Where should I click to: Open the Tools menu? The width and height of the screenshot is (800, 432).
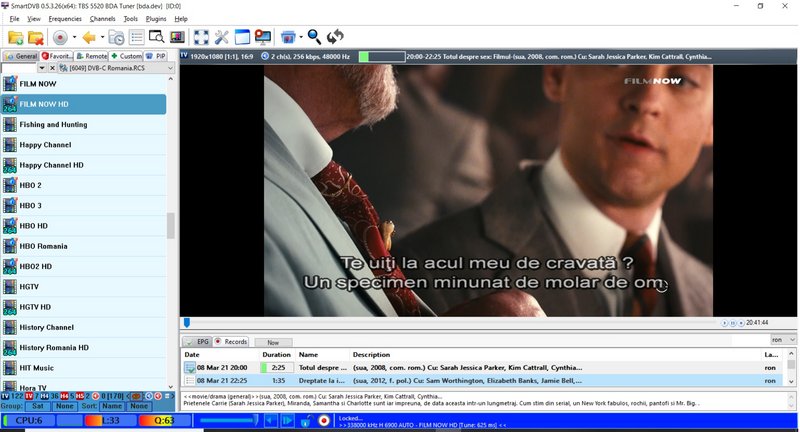(131, 19)
